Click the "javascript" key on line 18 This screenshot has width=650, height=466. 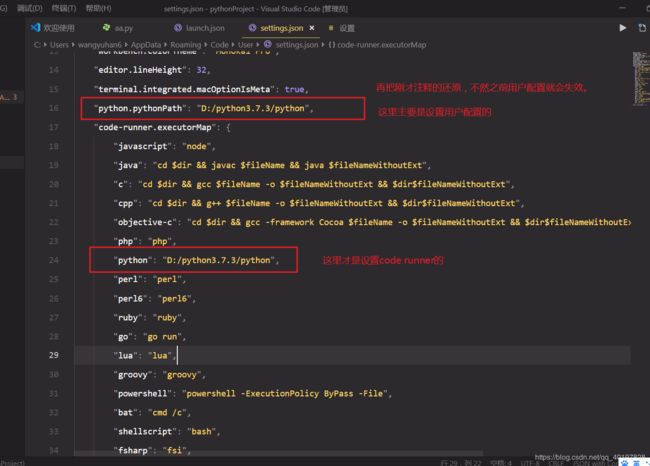(x=143, y=146)
